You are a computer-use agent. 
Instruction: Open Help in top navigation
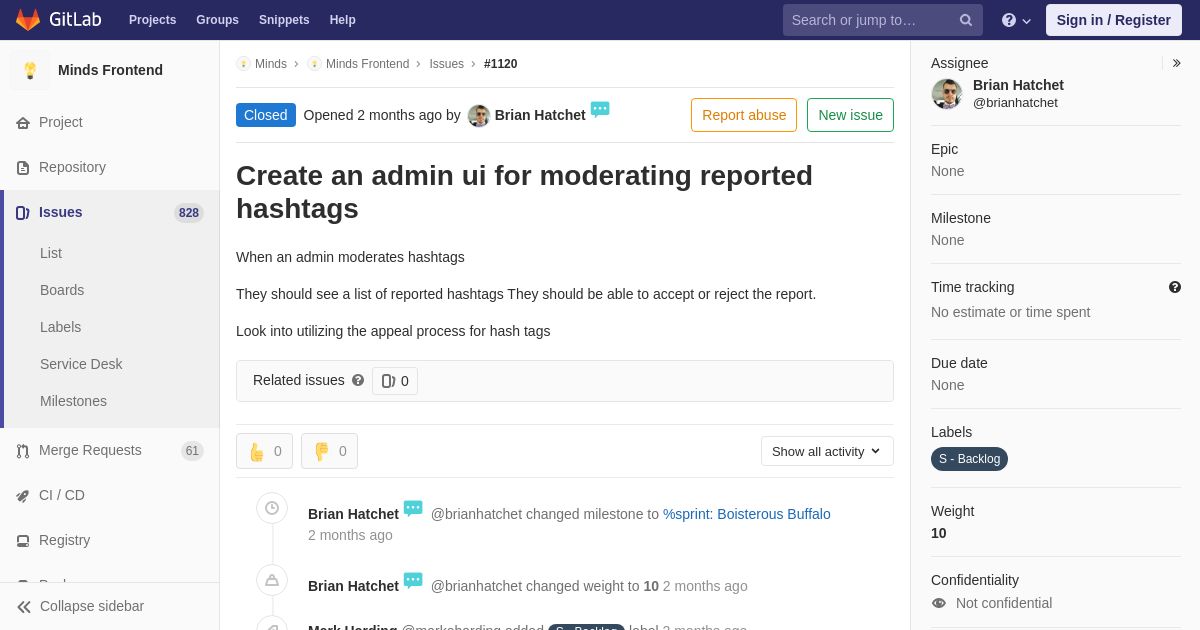[x=343, y=20]
